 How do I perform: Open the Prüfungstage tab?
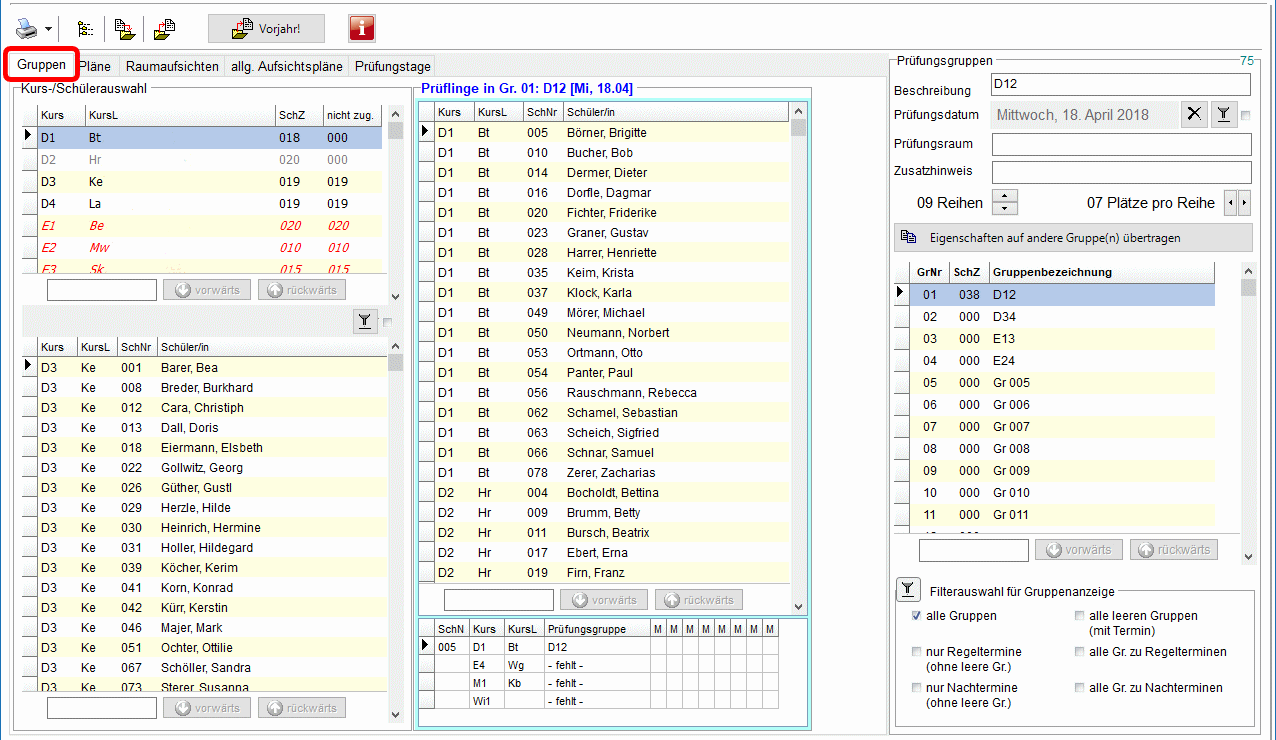393,67
